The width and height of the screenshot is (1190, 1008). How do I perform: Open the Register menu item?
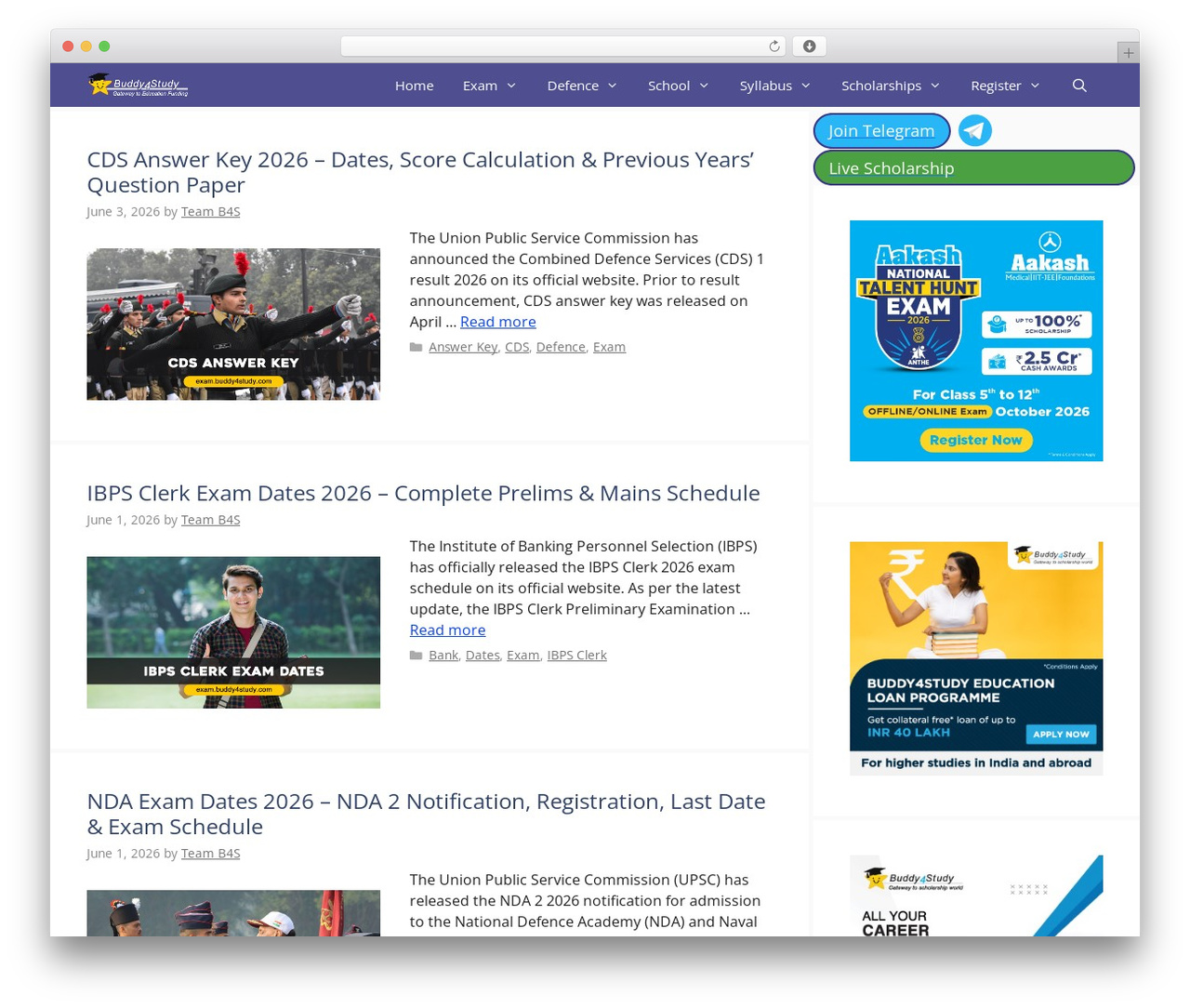pos(996,86)
